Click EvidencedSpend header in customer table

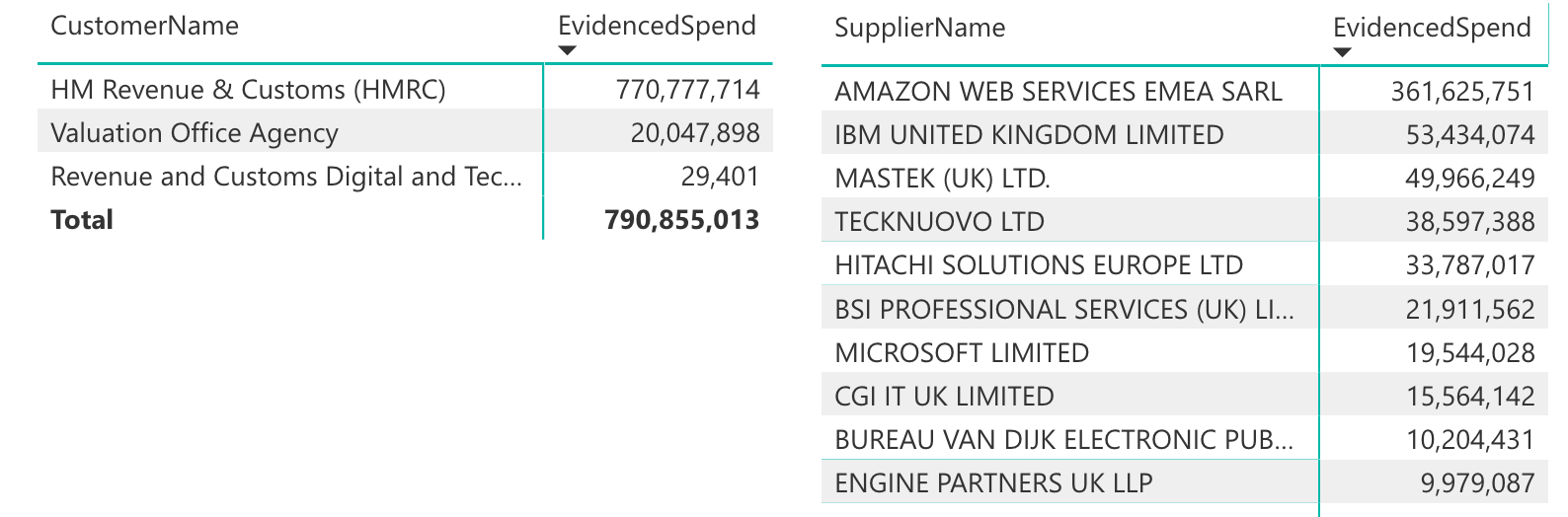(657, 26)
